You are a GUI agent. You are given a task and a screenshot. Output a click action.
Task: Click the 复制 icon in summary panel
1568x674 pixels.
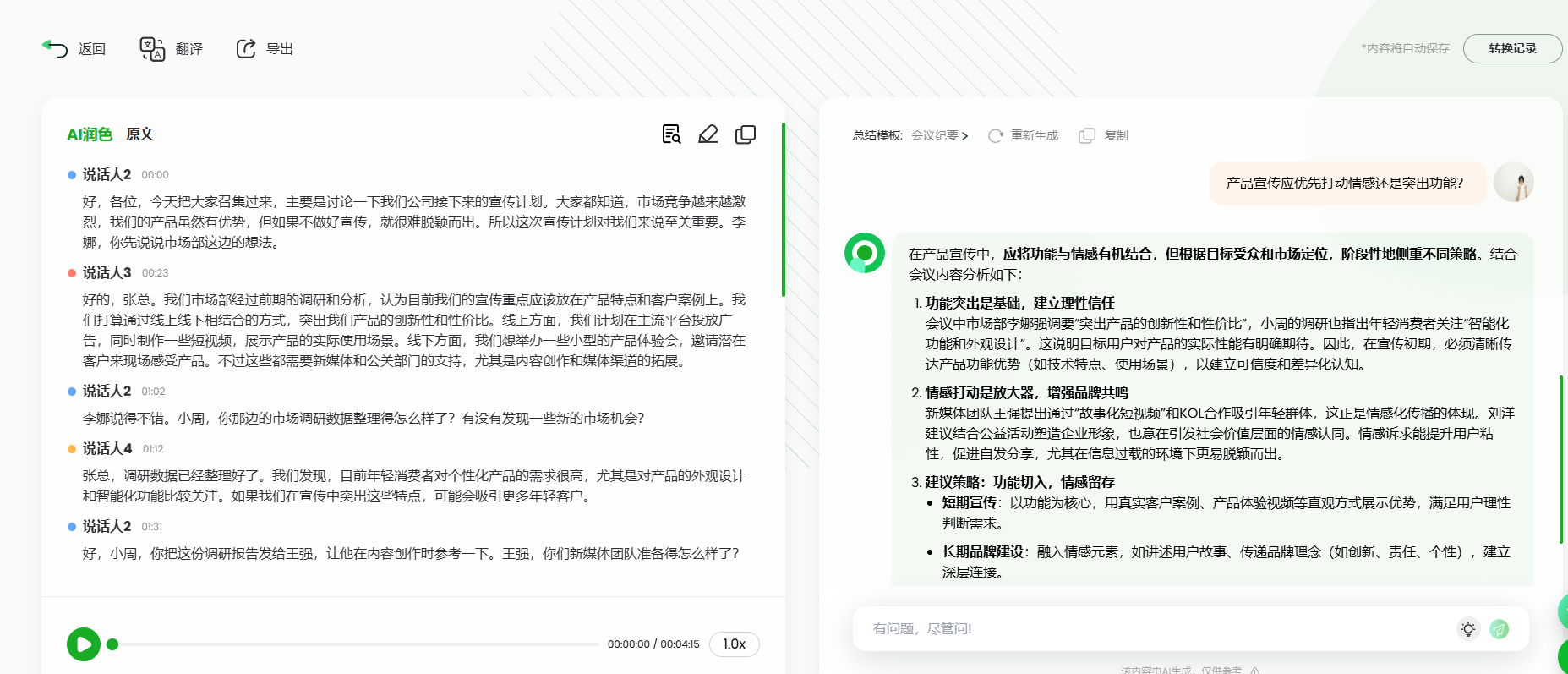[1087, 135]
